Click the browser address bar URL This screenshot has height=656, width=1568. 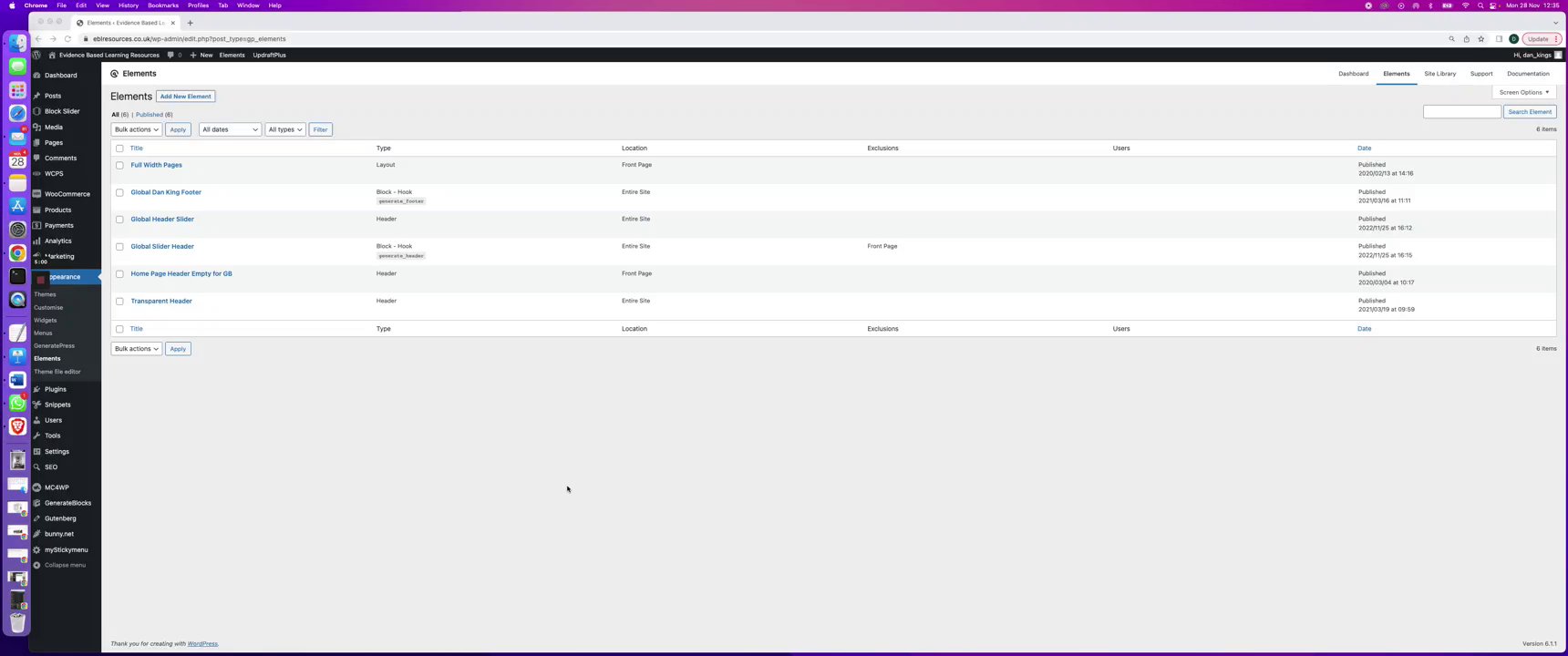click(189, 39)
